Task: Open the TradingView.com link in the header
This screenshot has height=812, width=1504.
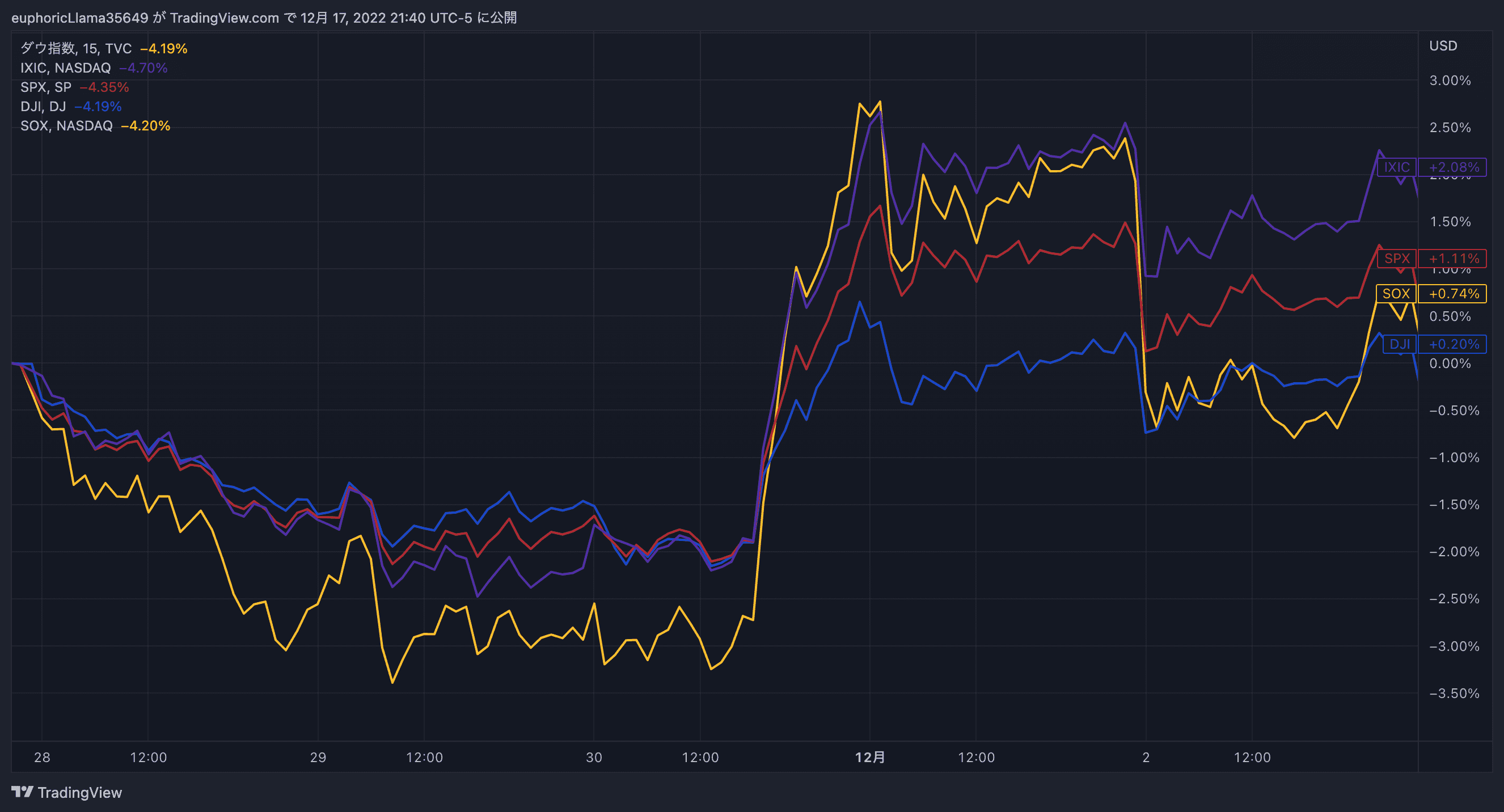Action: tap(224, 18)
